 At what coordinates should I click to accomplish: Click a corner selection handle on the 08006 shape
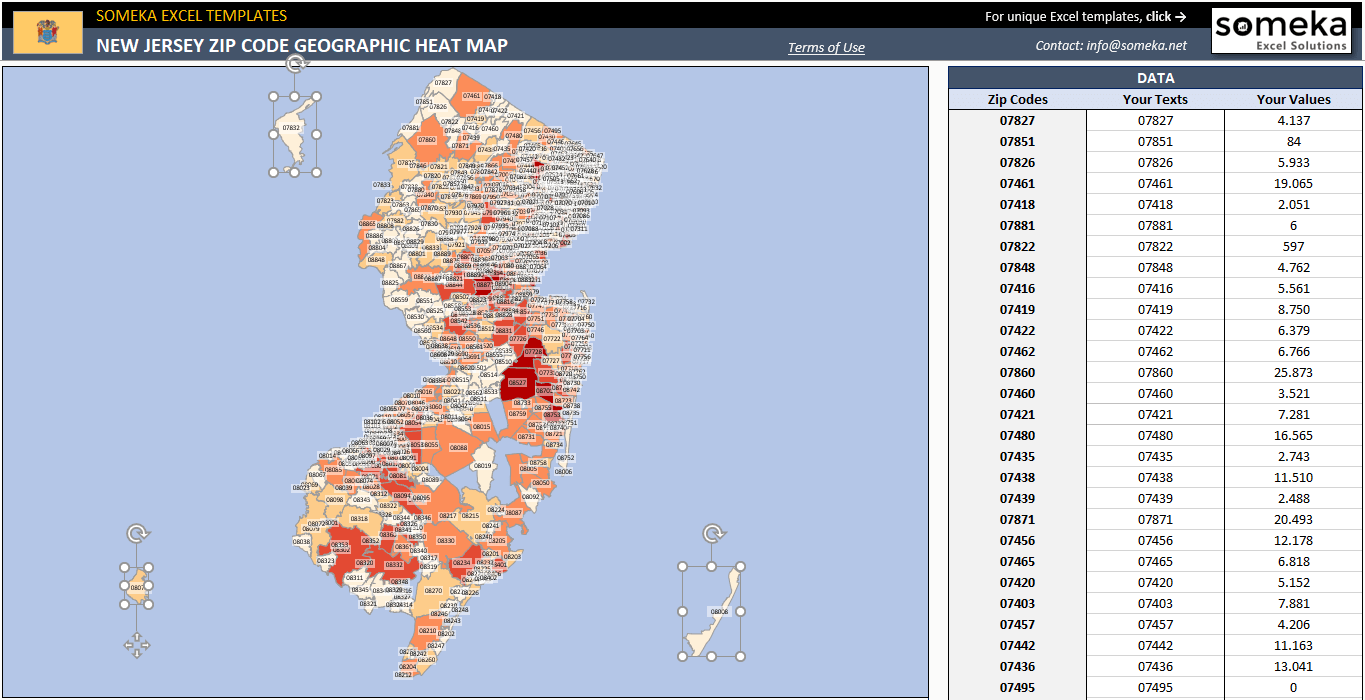682,567
